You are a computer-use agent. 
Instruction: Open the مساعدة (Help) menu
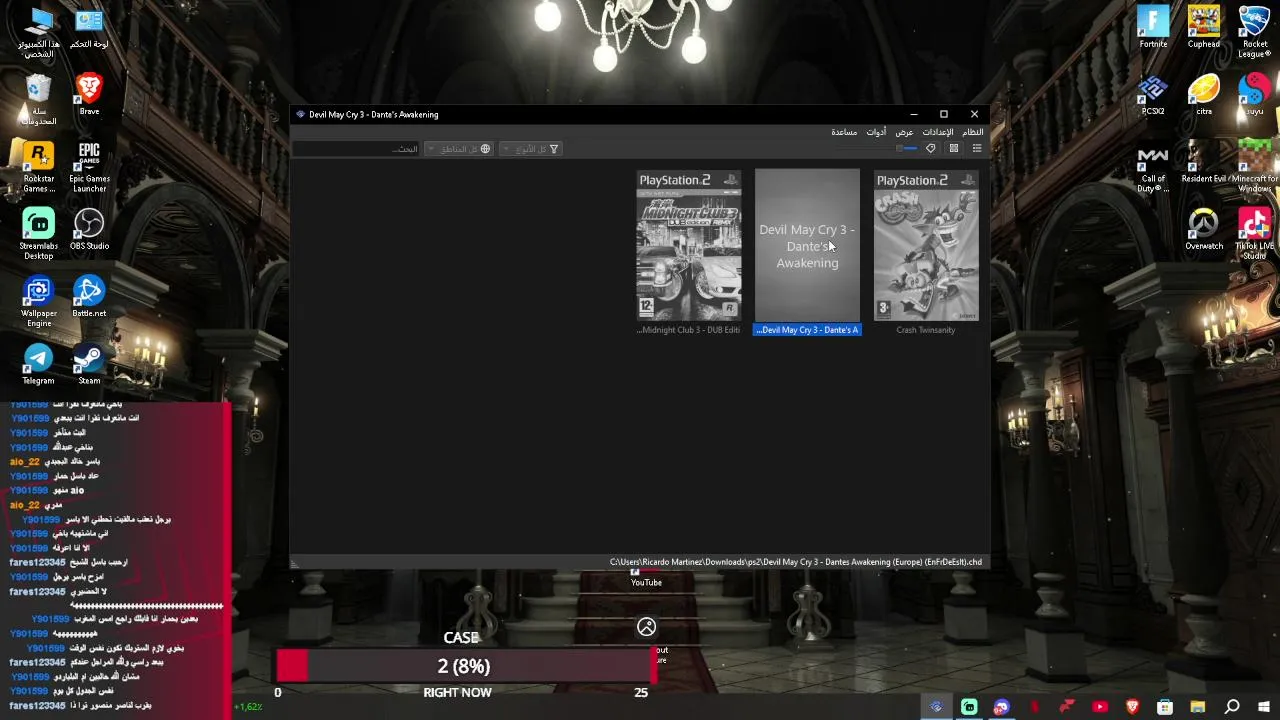click(x=844, y=132)
